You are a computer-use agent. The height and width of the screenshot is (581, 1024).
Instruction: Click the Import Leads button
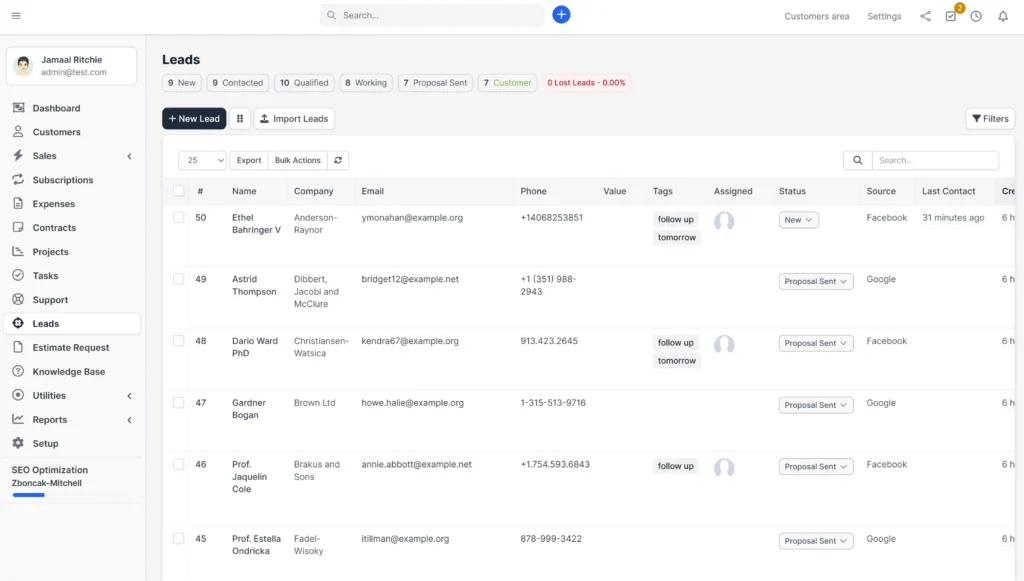294,118
